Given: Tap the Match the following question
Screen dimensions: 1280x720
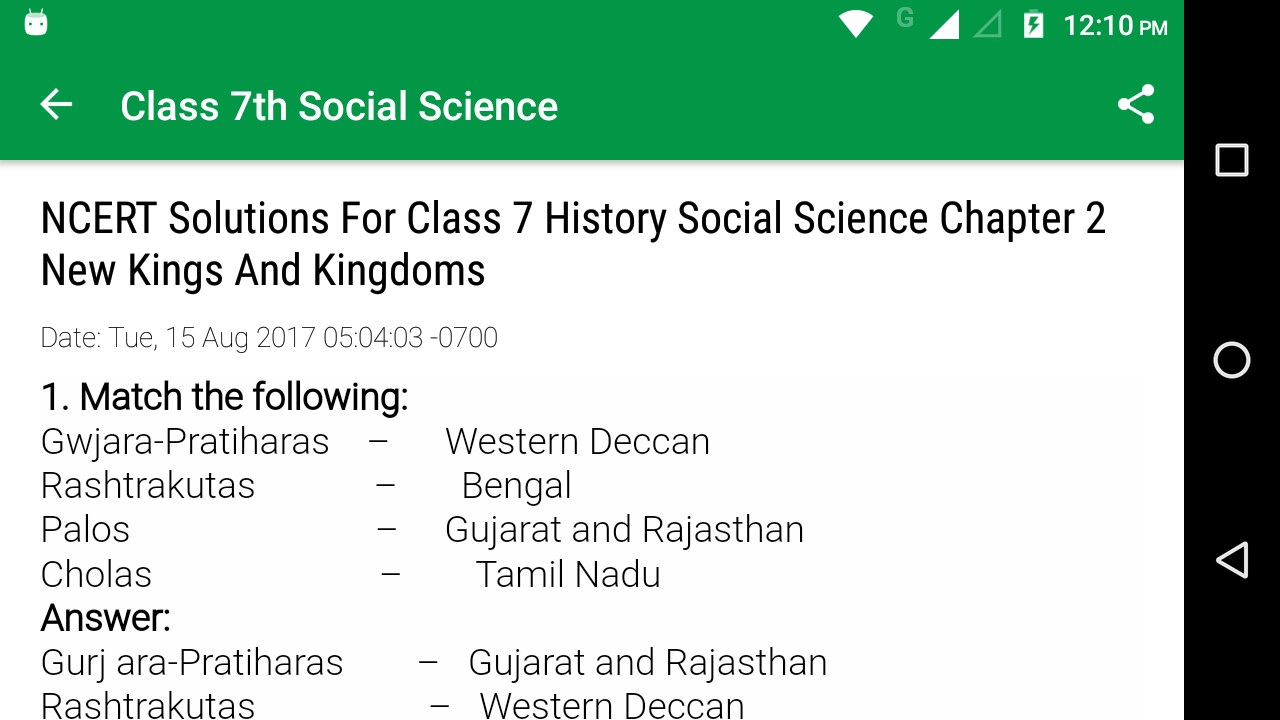Looking at the screenshot, I should tap(224, 397).
